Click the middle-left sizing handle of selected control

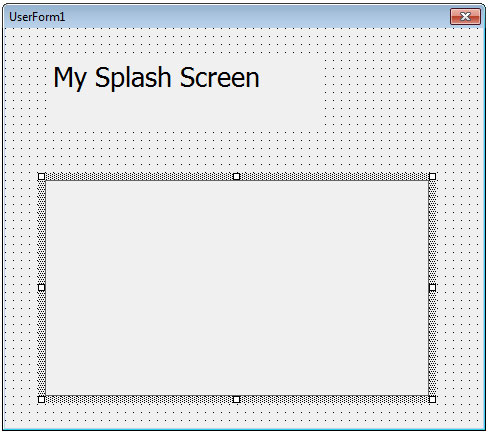(41, 287)
